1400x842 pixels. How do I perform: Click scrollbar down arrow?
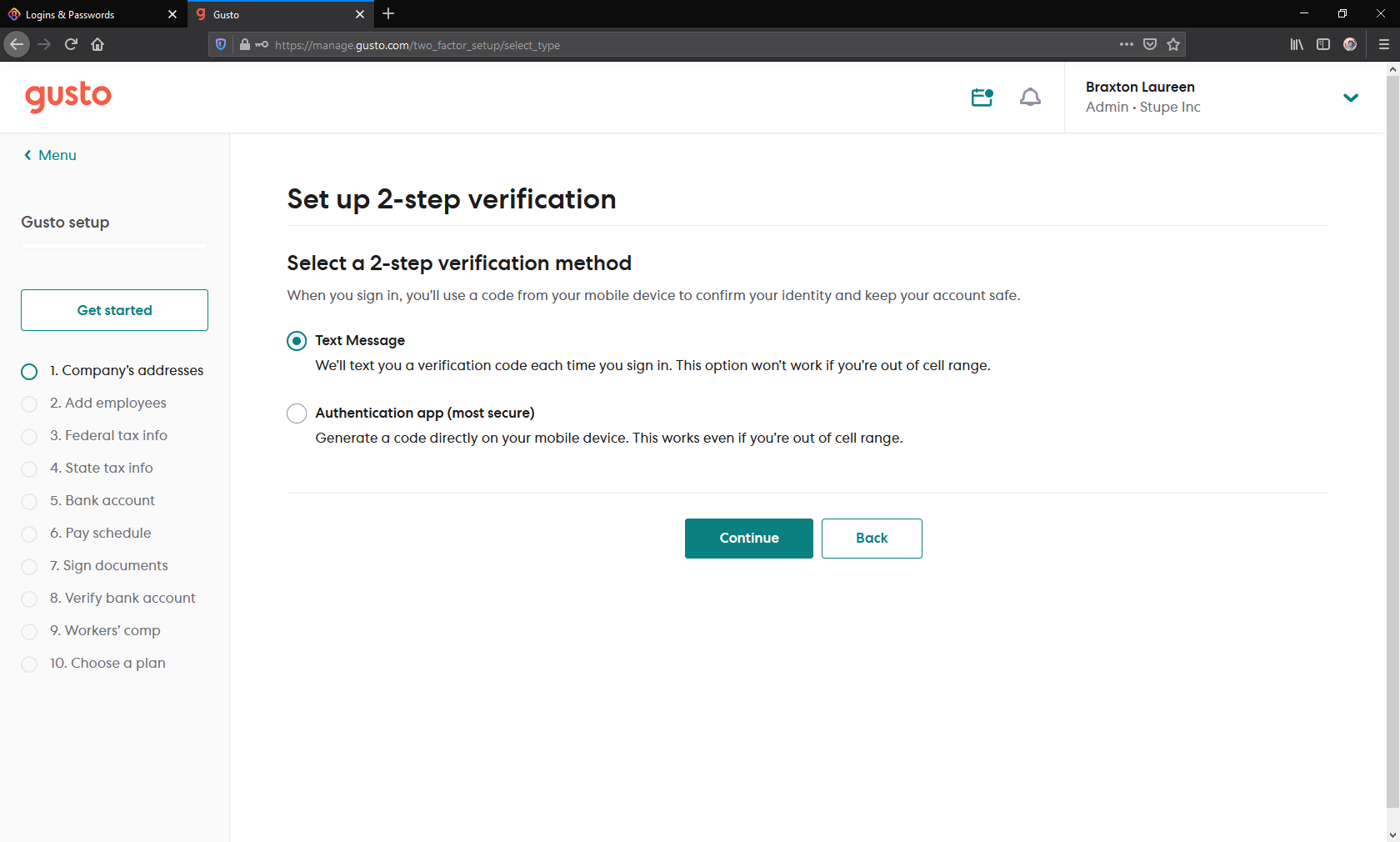[1392, 834]
